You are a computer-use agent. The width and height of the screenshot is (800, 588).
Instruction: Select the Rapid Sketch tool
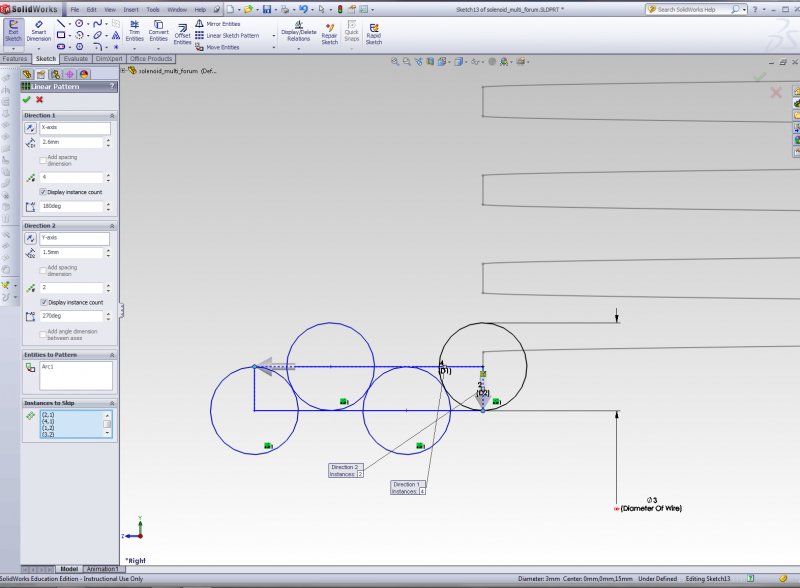(x=373, y=32)
